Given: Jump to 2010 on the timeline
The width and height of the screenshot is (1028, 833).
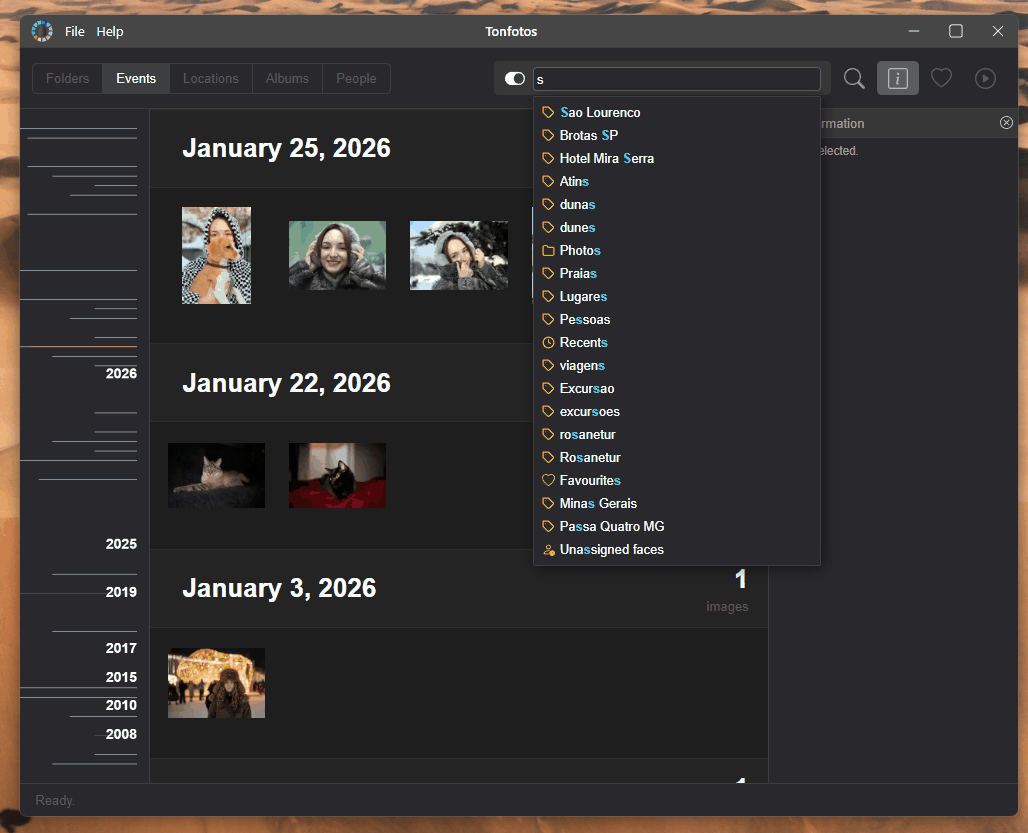Looking at the screenshot, I should (121, 705).
